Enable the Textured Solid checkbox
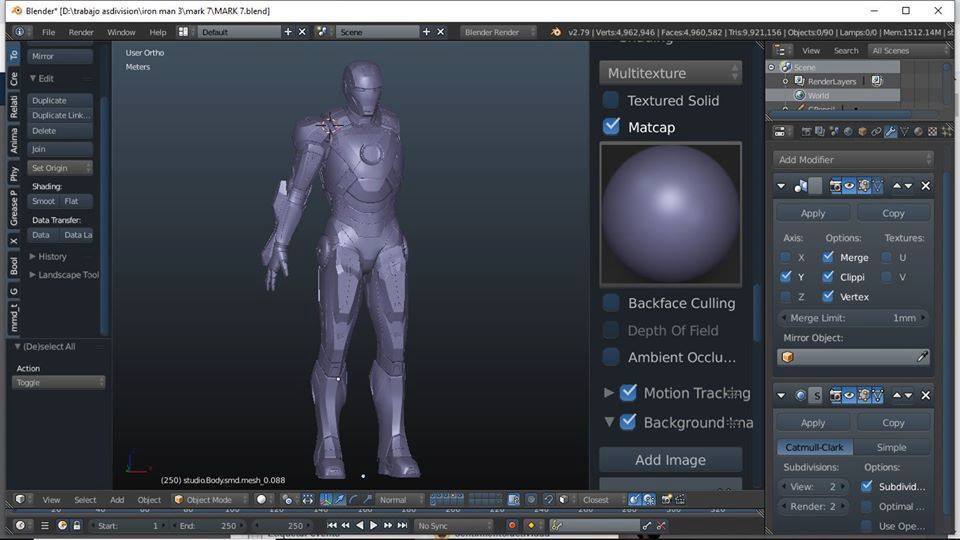This screenshot has width=960, height=540. coord(611,100)
